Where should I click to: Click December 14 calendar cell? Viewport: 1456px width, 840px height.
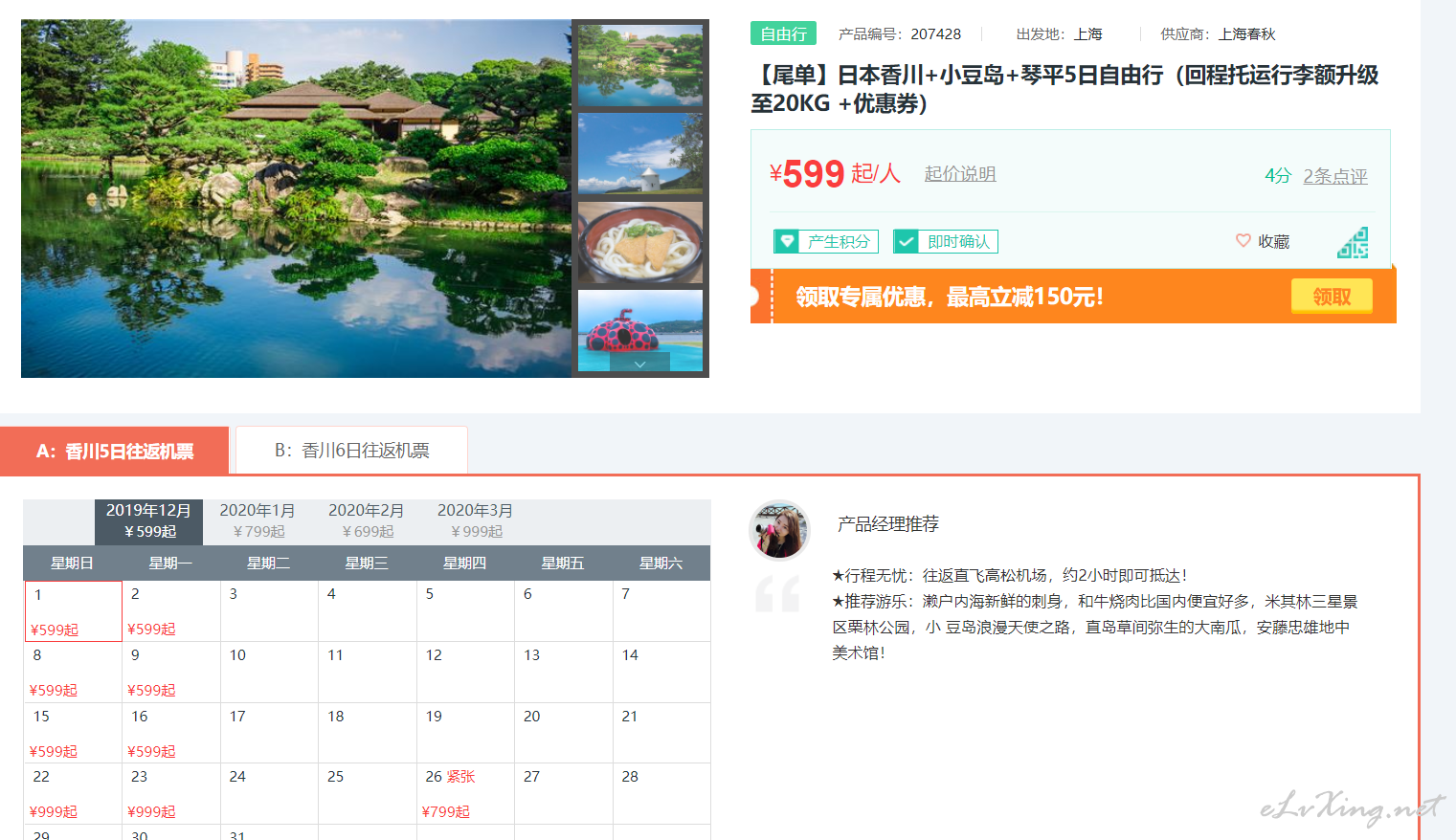(661, 673)
